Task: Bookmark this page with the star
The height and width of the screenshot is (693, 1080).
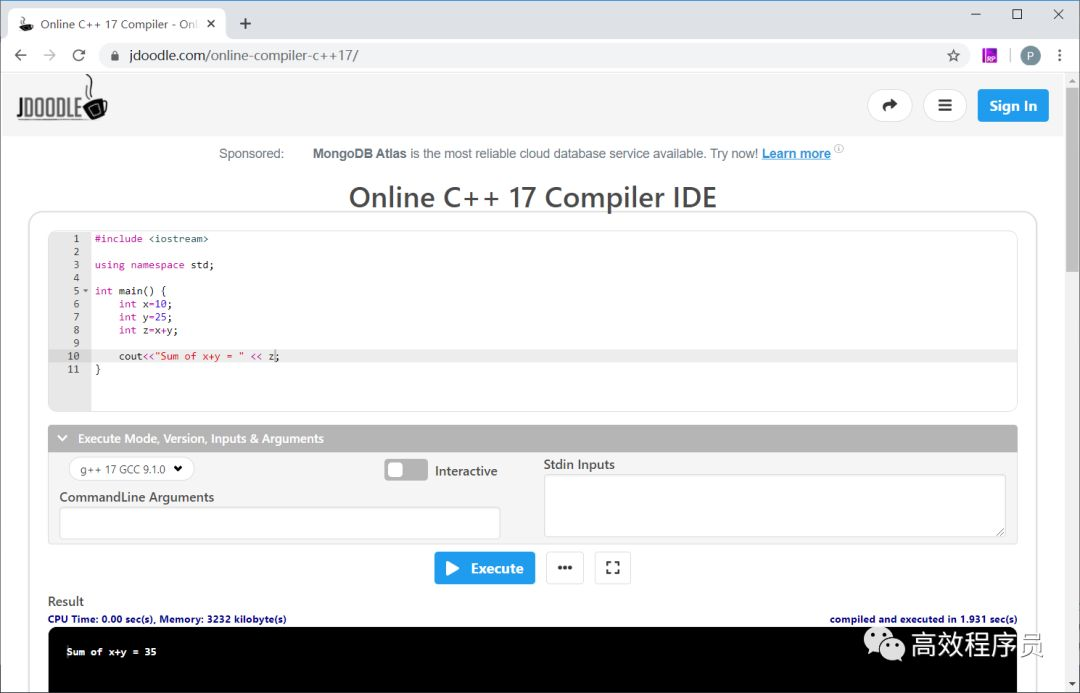Action: [953, 55]
